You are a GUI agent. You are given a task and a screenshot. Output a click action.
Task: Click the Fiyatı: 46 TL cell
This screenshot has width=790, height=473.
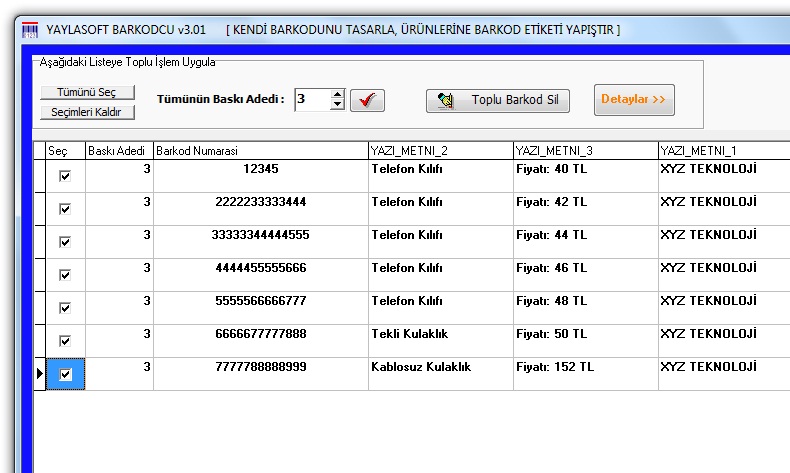[x=586, y=275]
